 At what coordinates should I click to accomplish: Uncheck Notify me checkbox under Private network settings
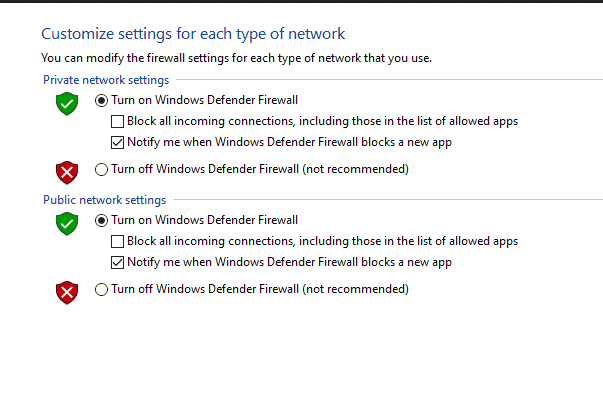click(118, 142)
